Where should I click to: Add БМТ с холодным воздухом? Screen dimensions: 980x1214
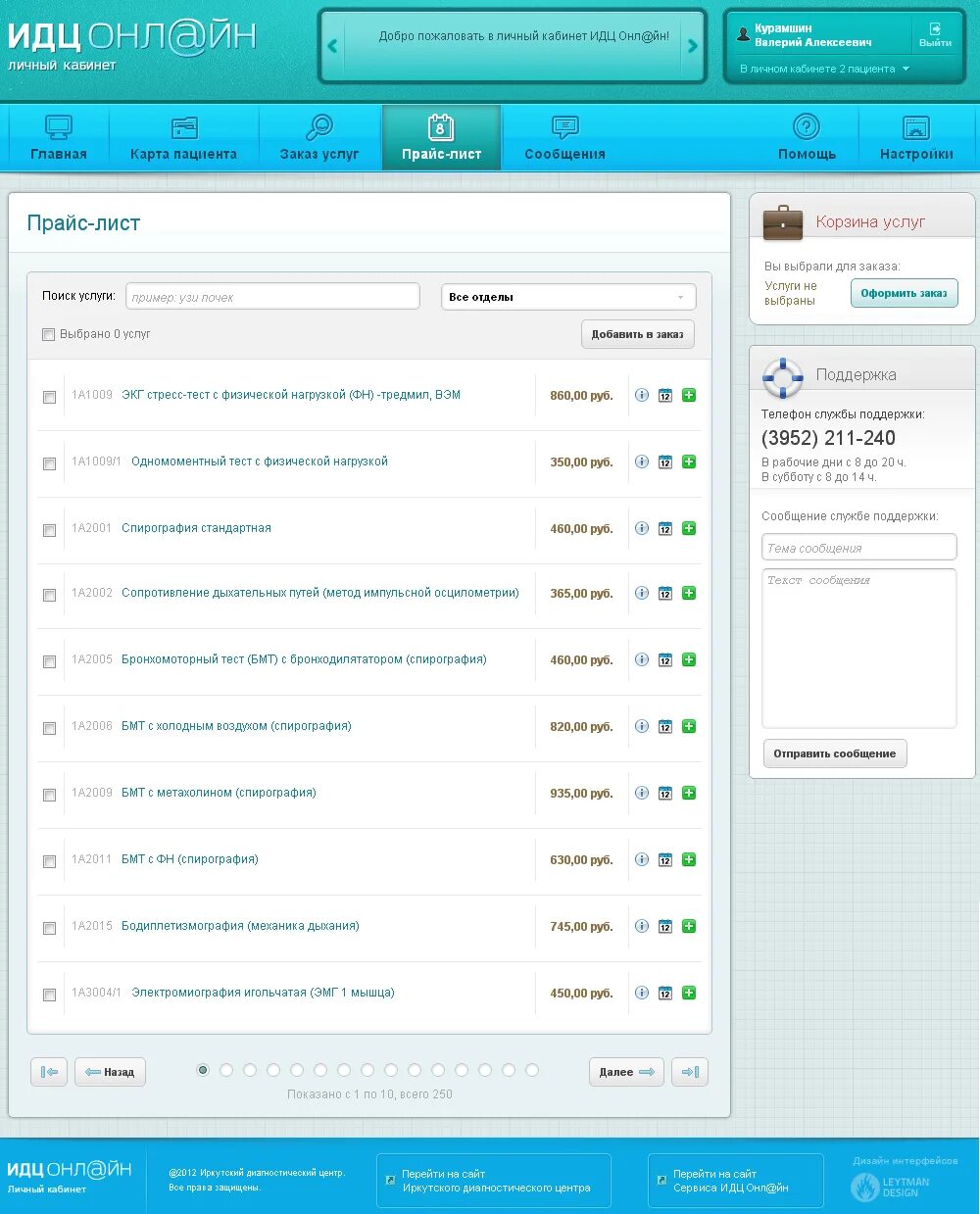coord(689,726)
